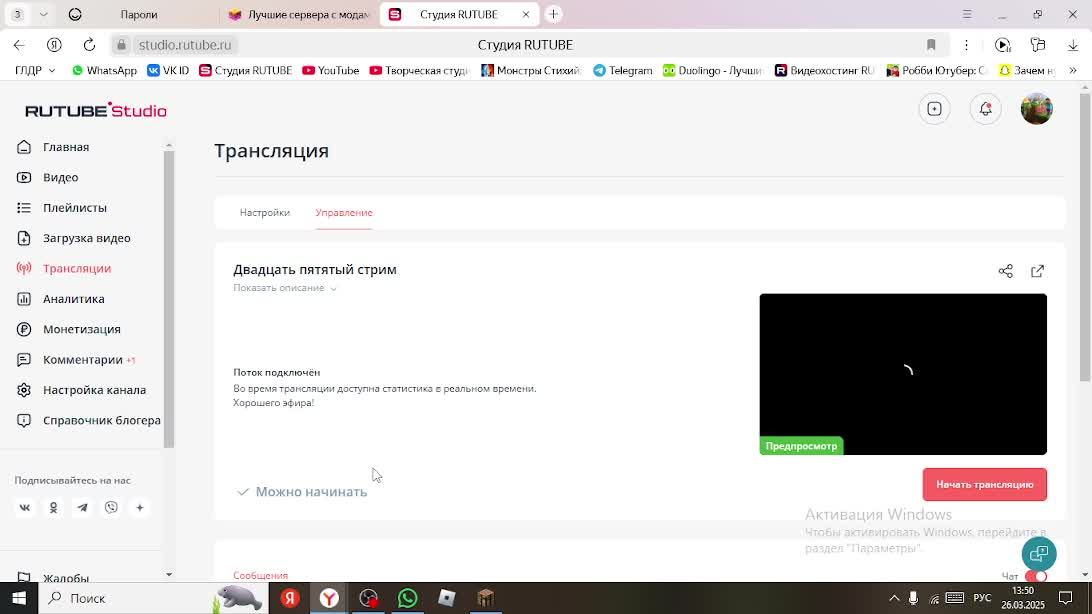Open Аналитика section

pos(73,299)
